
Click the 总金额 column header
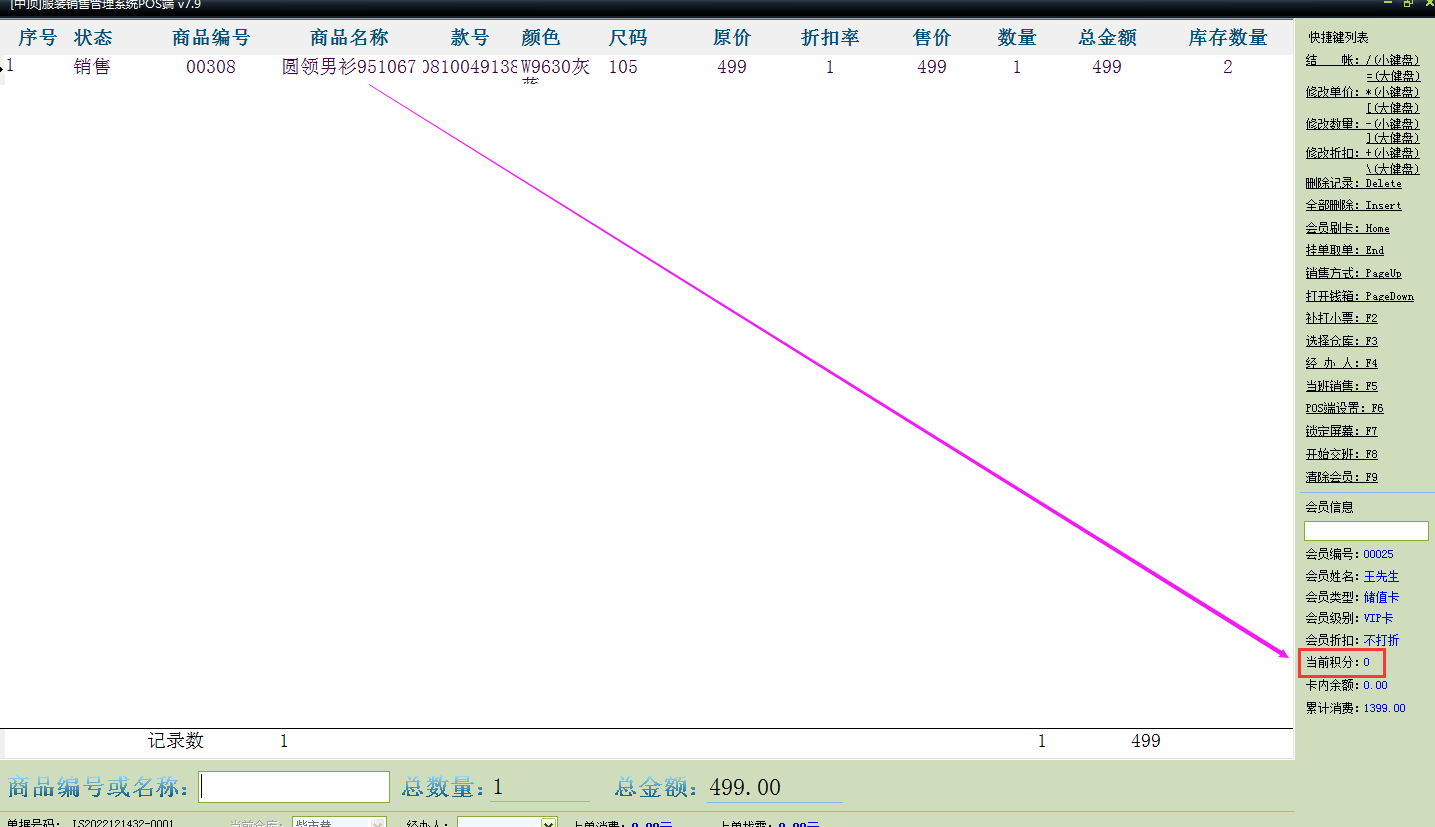click(x=1107, y=38)
